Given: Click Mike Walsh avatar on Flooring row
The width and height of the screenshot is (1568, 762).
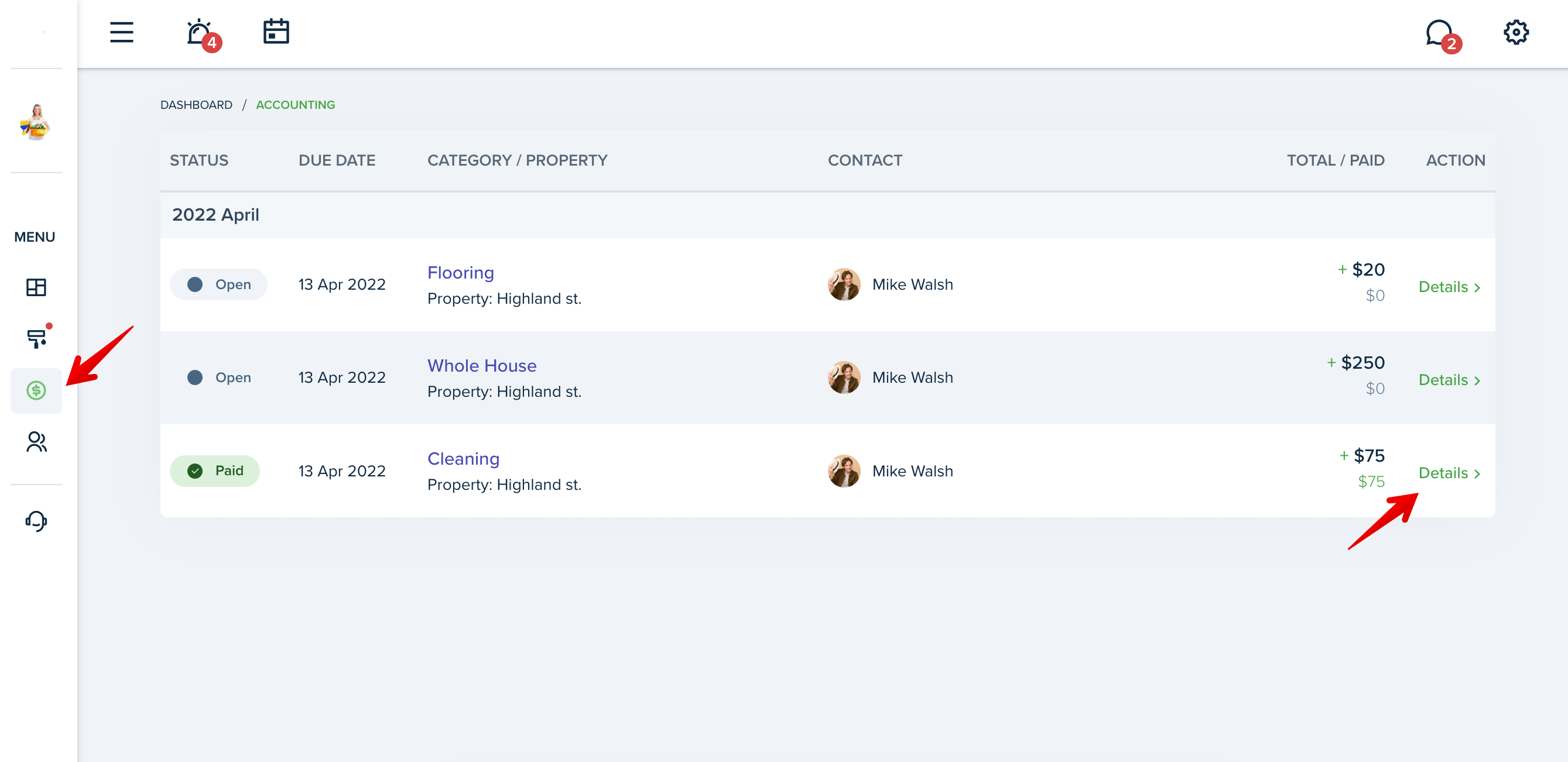Looking at the screenshot, I should 844,284.
